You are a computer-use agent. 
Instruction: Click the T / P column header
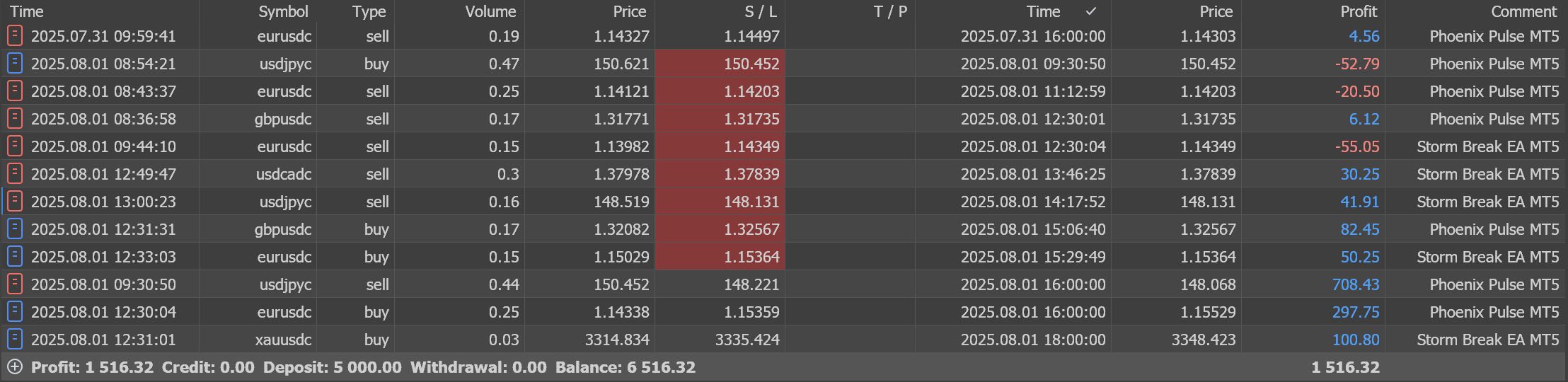click(890, 11)
